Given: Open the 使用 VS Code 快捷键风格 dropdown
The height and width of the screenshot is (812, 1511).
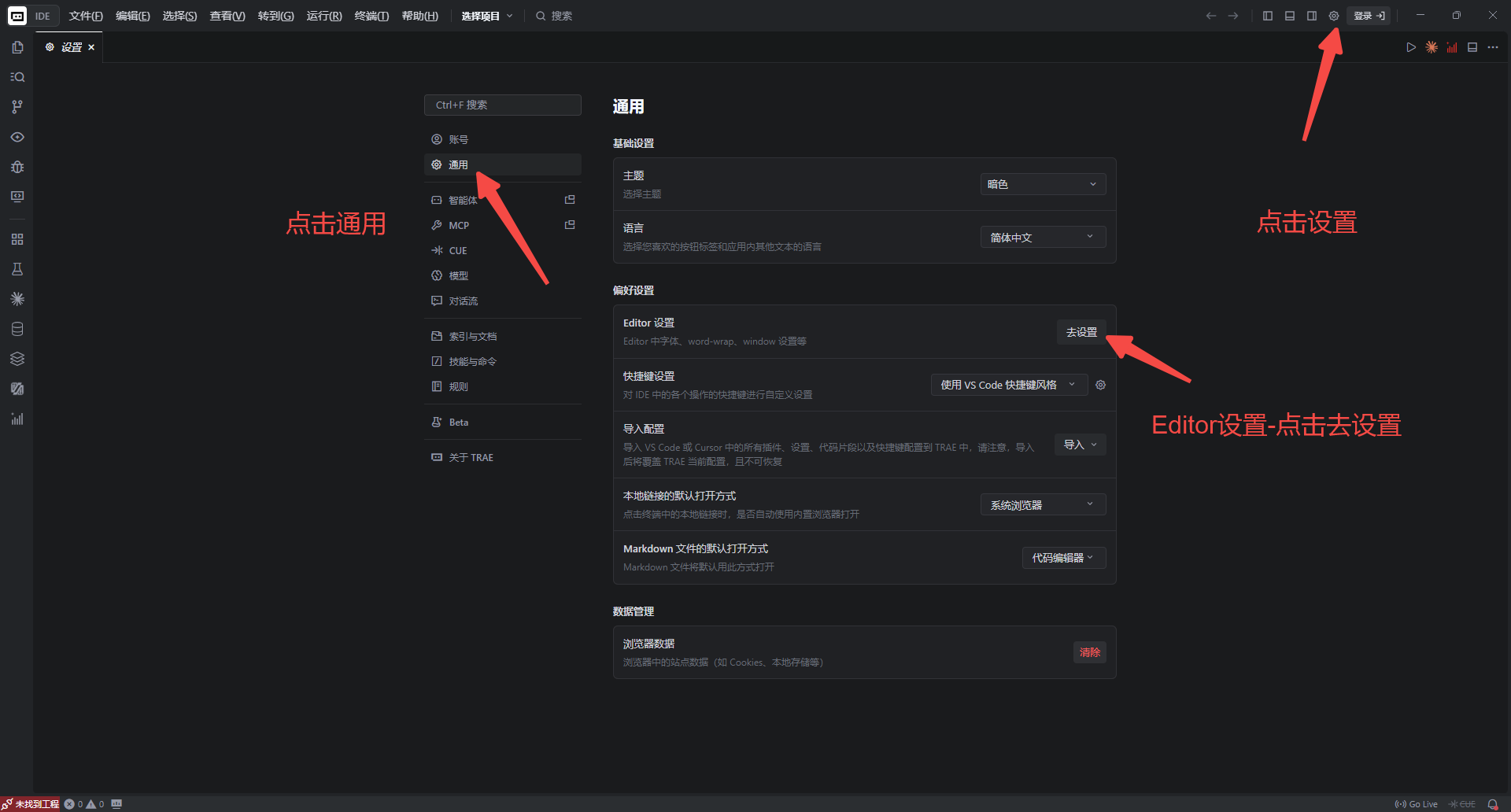Looking at the screenshot, I should coord(1009,385).
